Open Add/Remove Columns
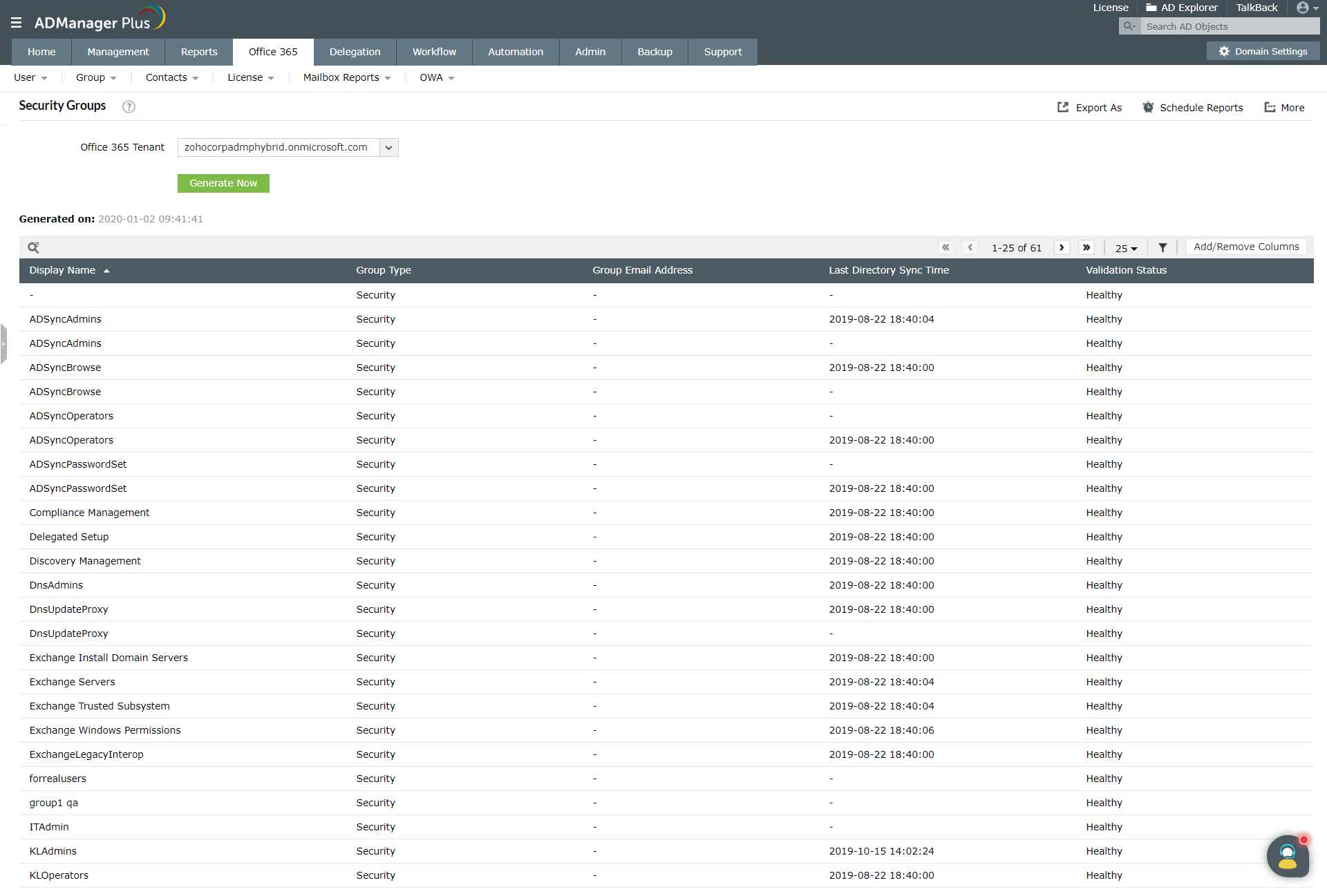This screenshot has width=1327, height=896. pos(1246,247)
